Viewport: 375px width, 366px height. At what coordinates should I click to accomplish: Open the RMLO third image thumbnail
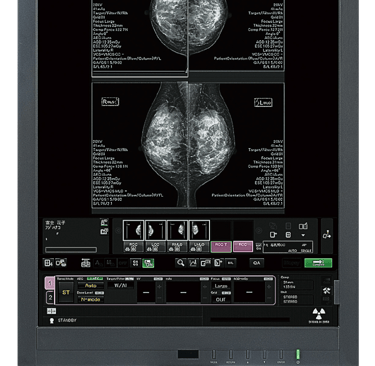coord(177,230)
